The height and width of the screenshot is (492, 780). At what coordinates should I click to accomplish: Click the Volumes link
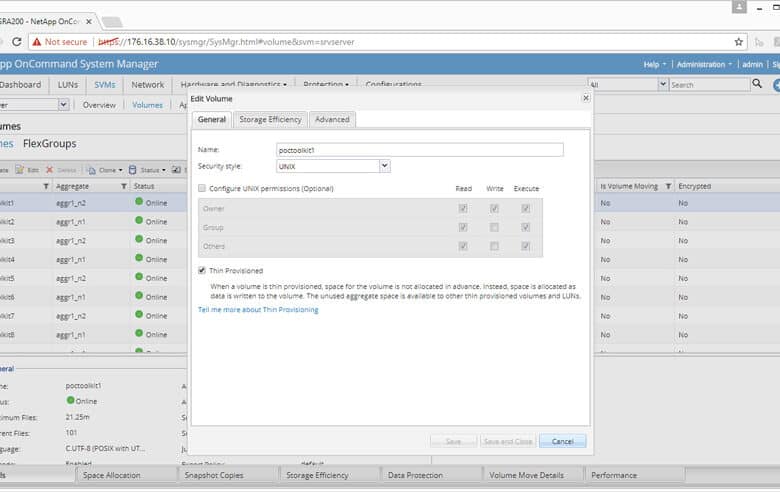(147, 105)
